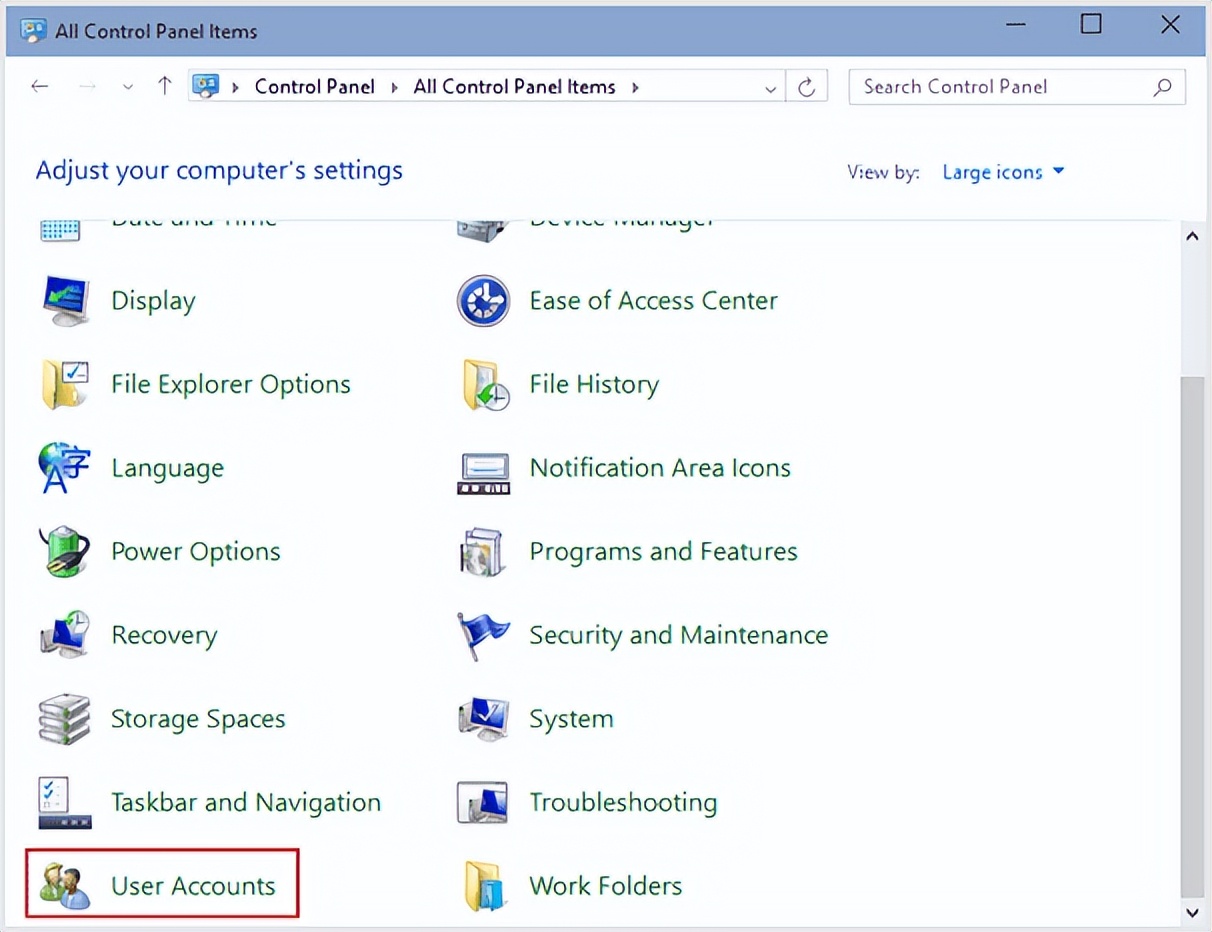The width and height of the screenshot is (1212, 932).
Task: Click the refresh button beside address bar
Action: 806,88
